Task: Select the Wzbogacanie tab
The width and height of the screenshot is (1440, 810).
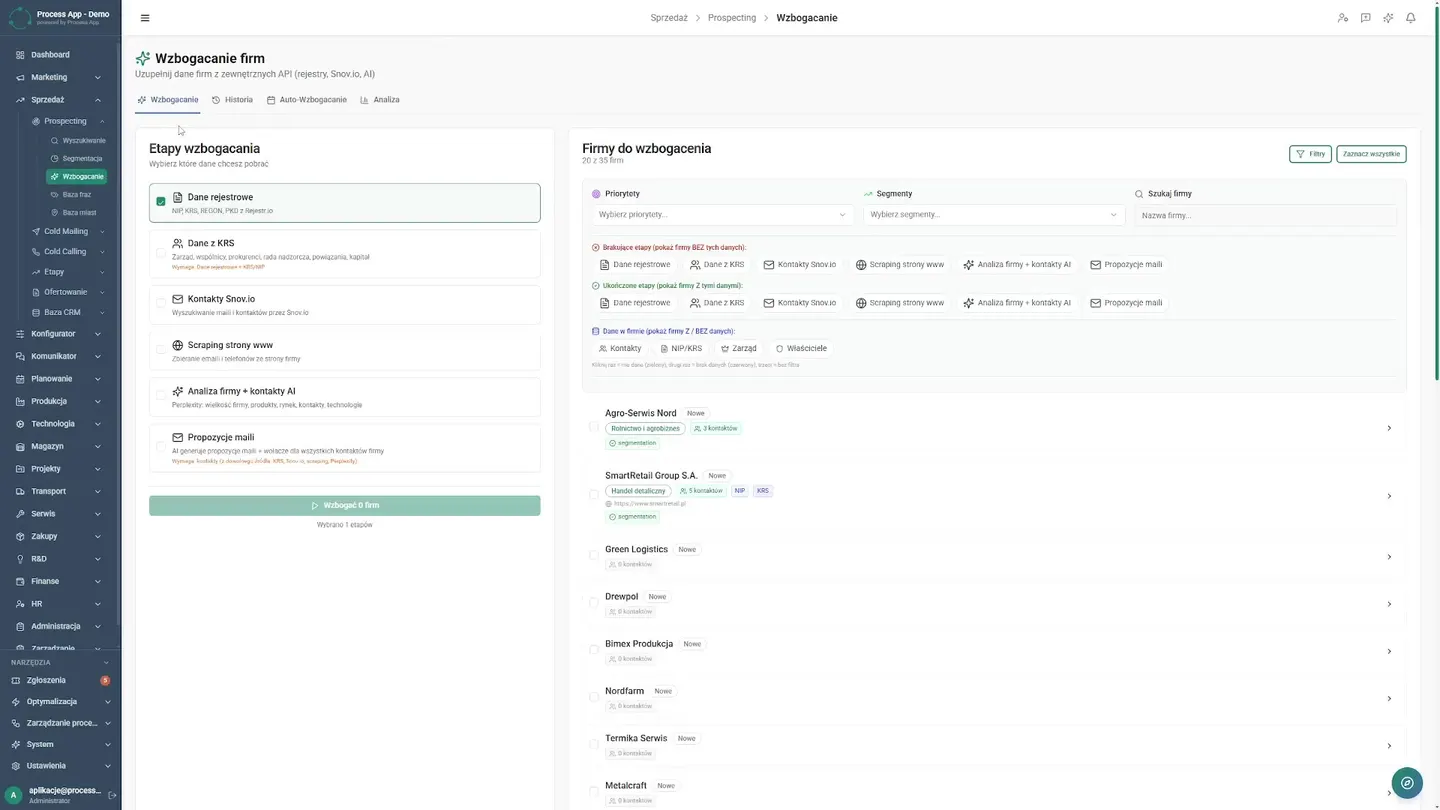Action: 168,100
